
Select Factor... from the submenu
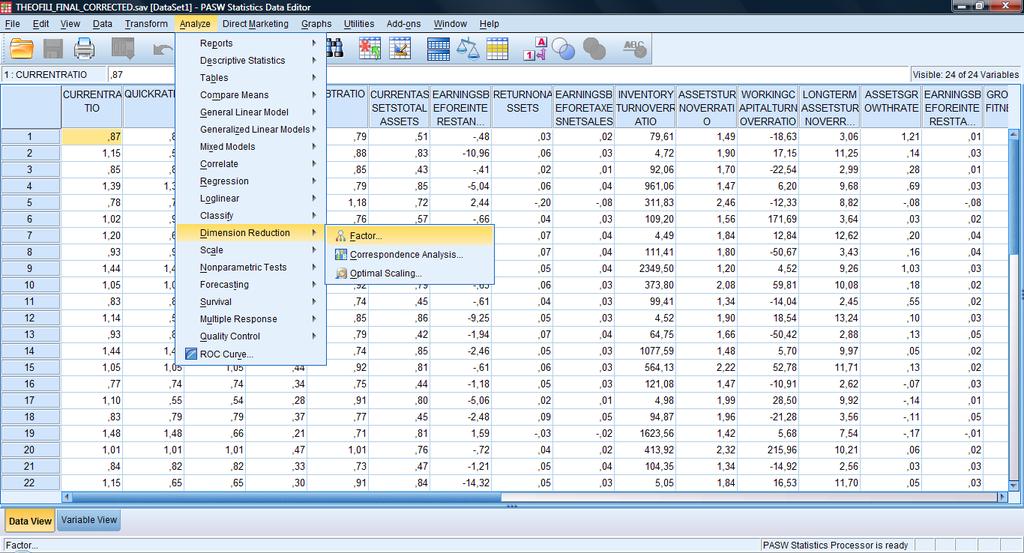[x=410, y=236]
